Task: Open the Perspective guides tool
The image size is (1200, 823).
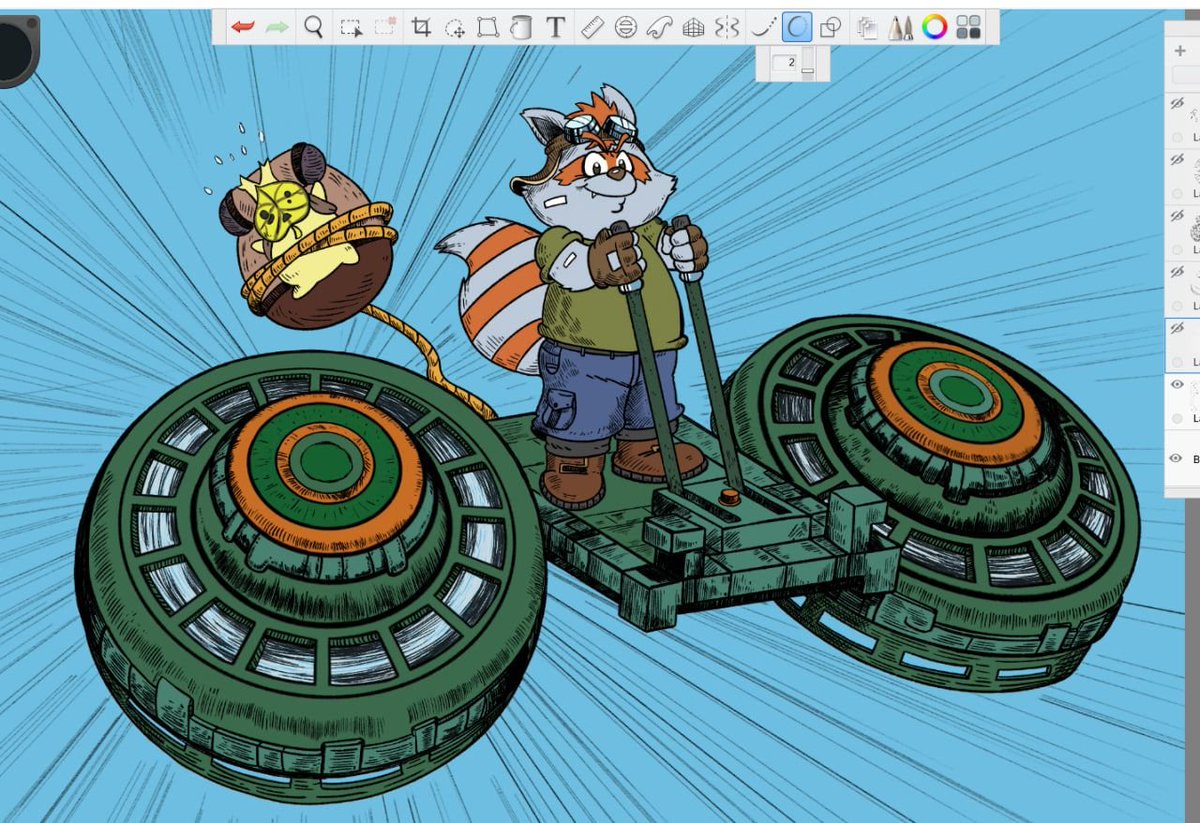Action: (693, 28)
